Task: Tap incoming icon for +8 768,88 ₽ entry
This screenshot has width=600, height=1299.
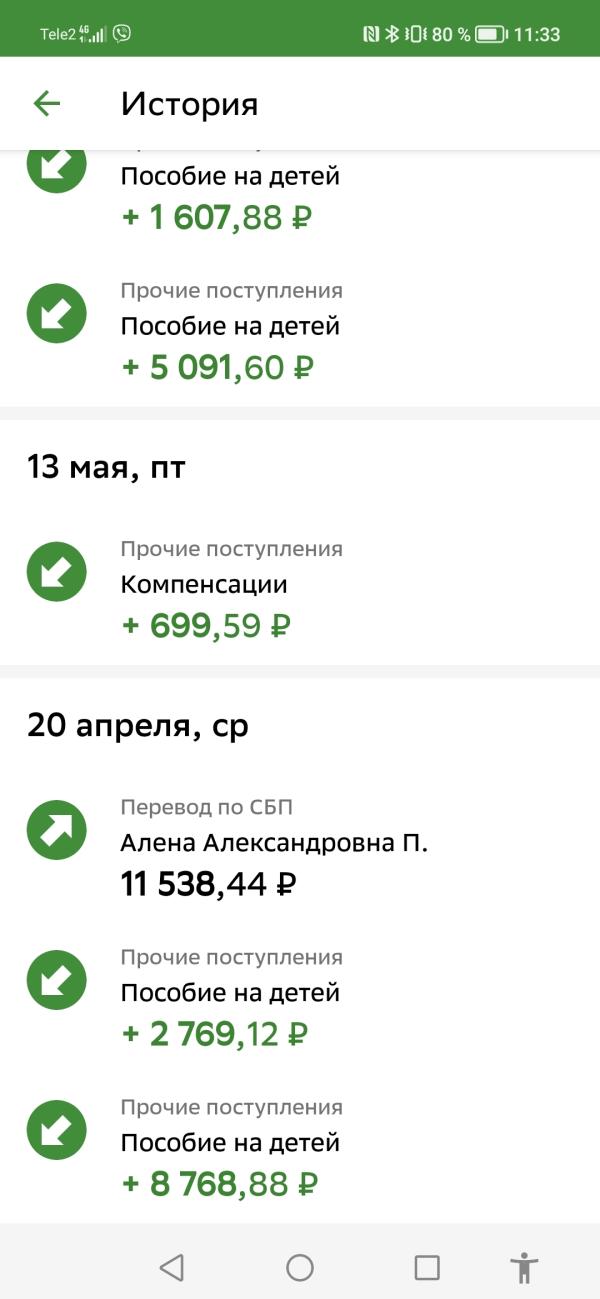Action: [x=57, y=1130]
